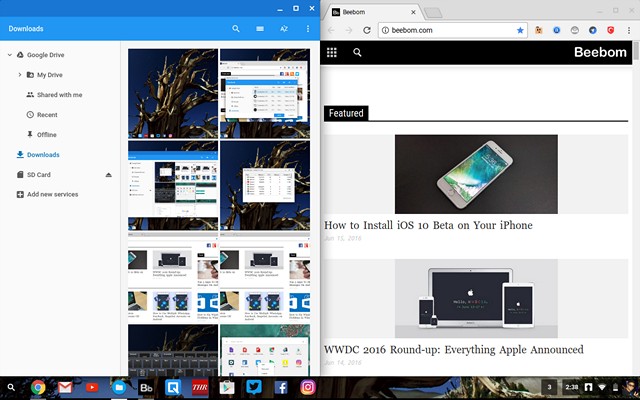Open the plain tree wallpaper thumbnail, first row
Image resolution: width=640 pixels, height=400 pixels.
(x=173, y=93)
